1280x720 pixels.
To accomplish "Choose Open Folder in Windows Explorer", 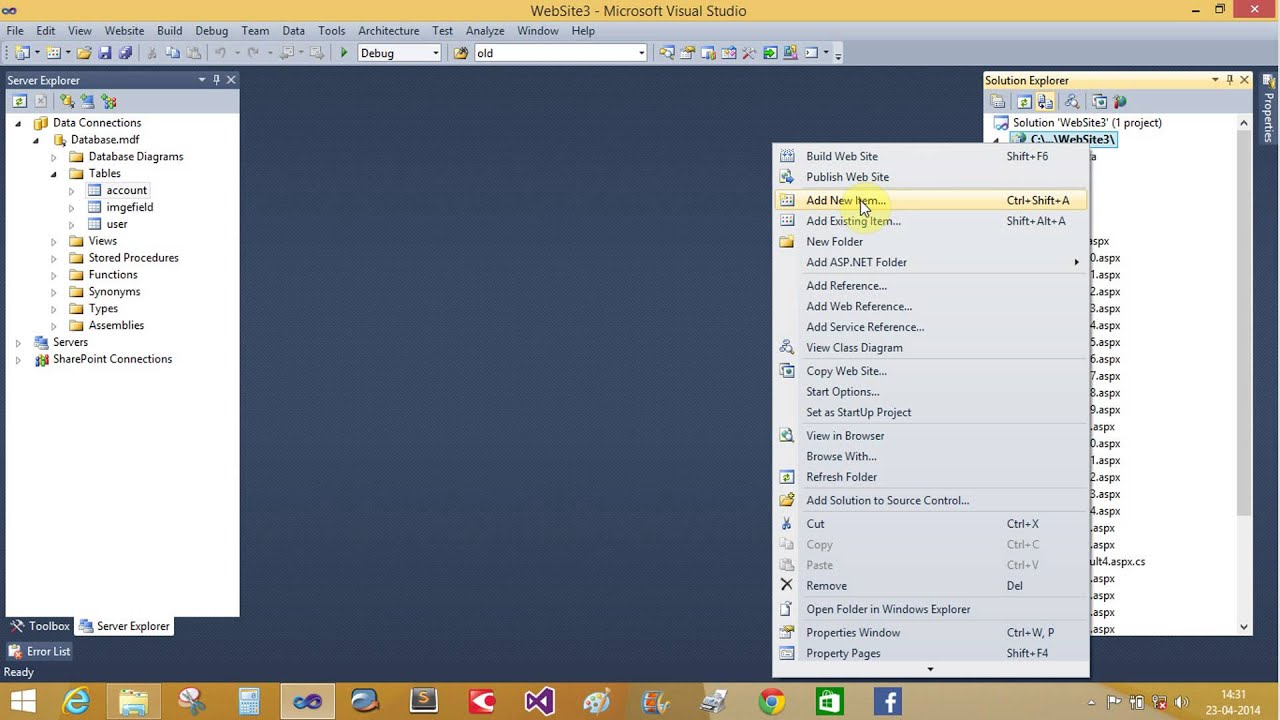I will 931,609.
